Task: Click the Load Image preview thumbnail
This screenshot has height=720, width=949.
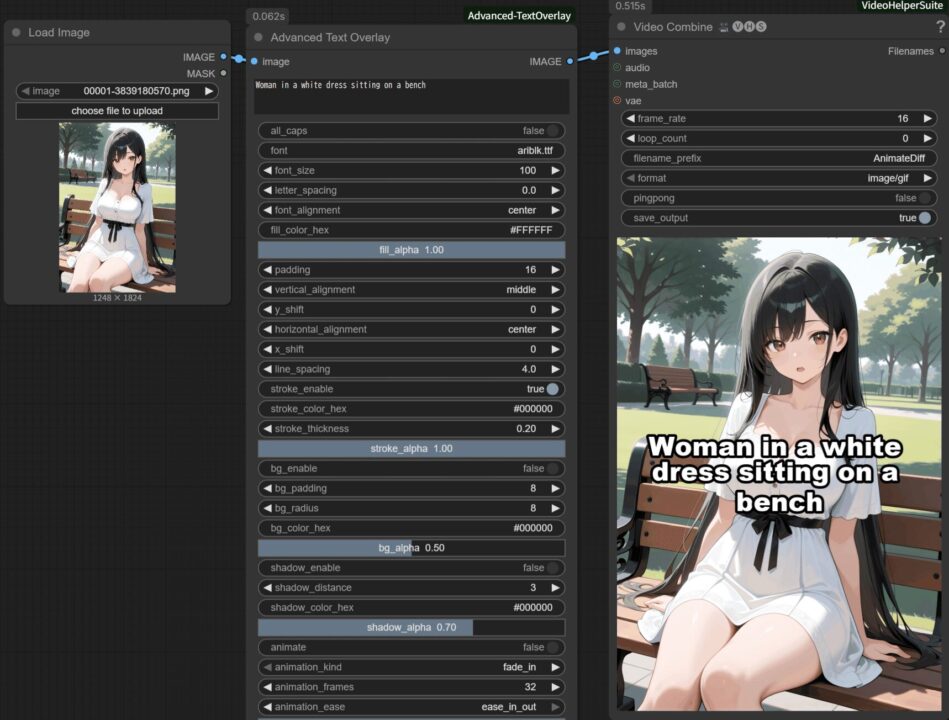Action: (x=117, y=208)
